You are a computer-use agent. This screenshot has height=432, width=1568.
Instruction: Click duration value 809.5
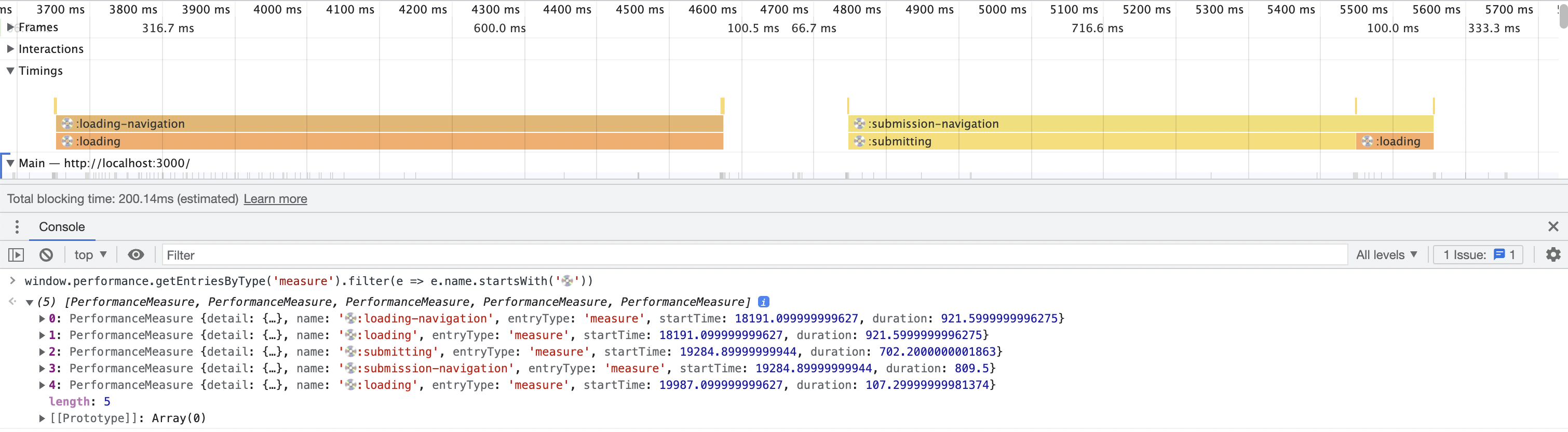click(x=972, y=369)
